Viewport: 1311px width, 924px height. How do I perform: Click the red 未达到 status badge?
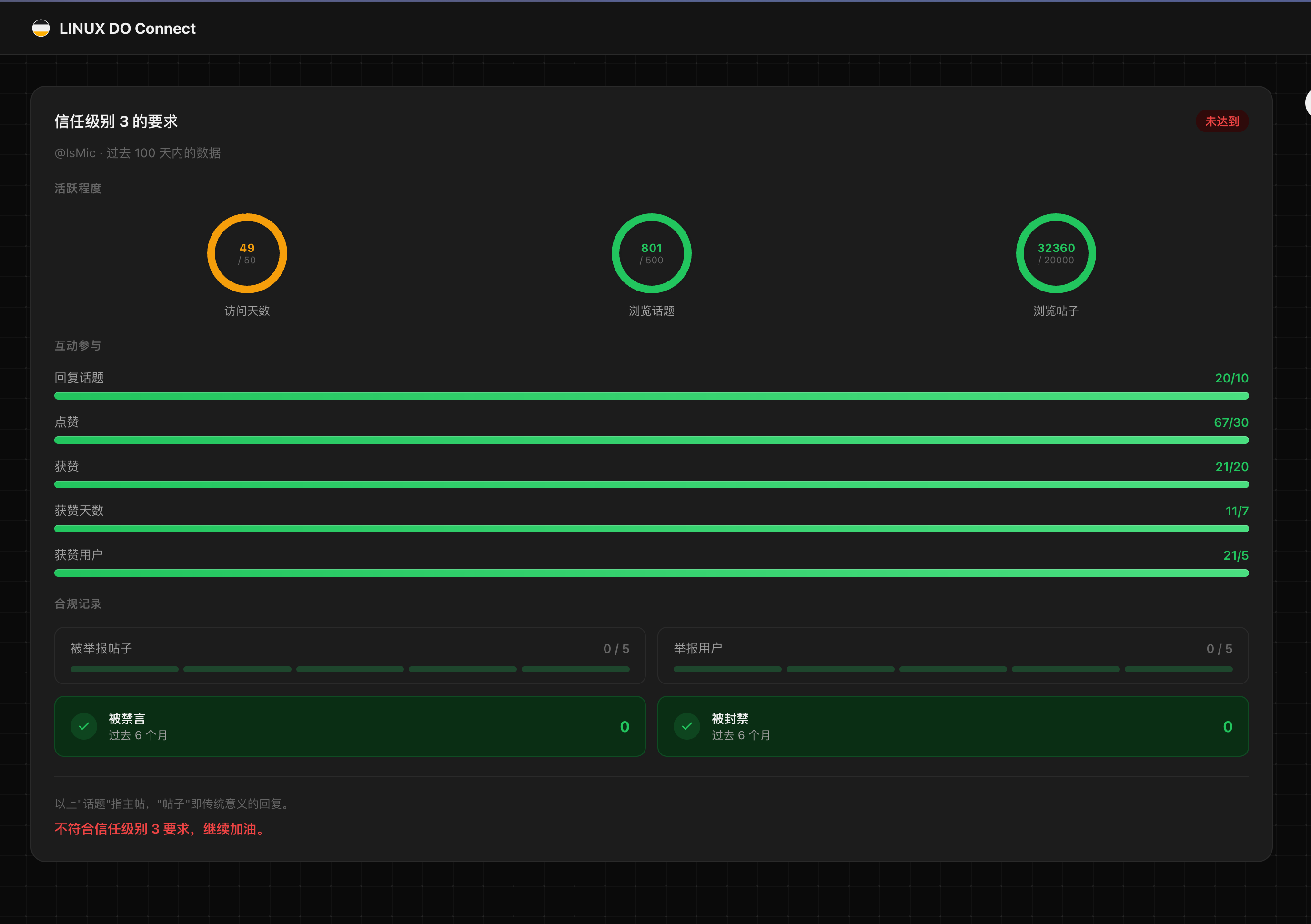pos(1222,121)
